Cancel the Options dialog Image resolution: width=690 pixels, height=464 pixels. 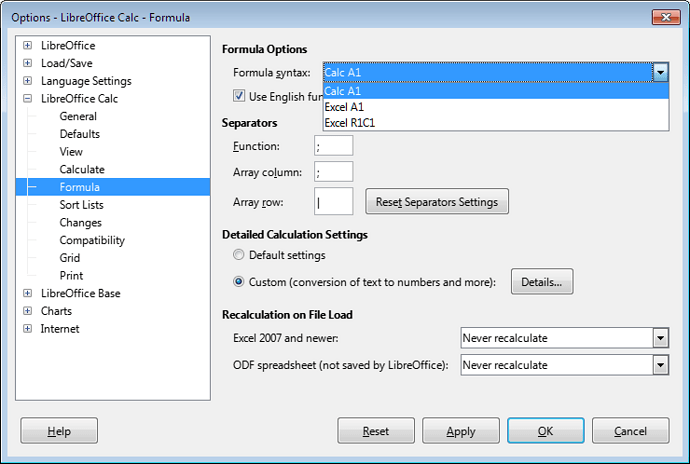tap(631, 431)
